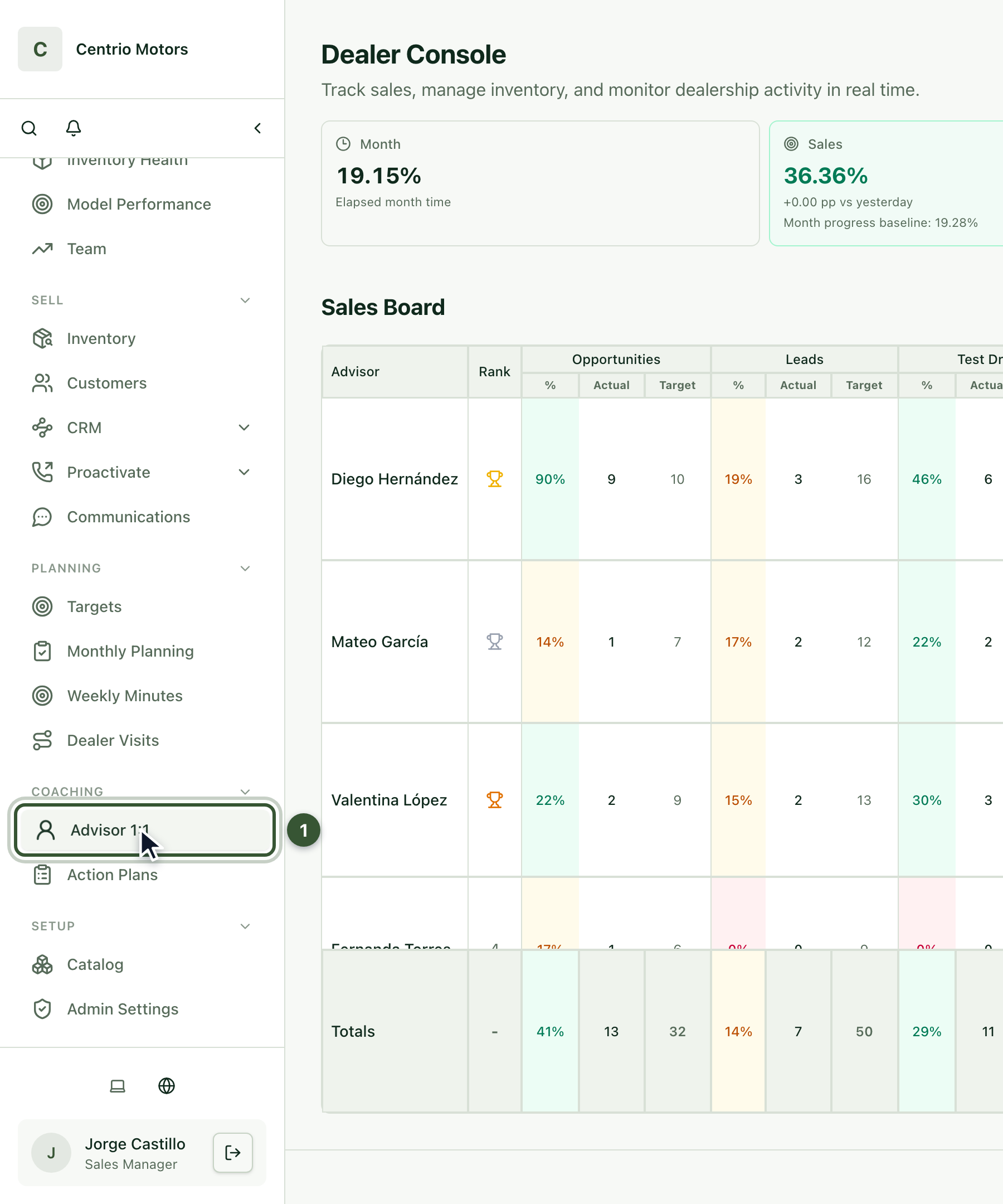Open the Targets page
Screen dimensions: 1003x1204
(142, 606)
